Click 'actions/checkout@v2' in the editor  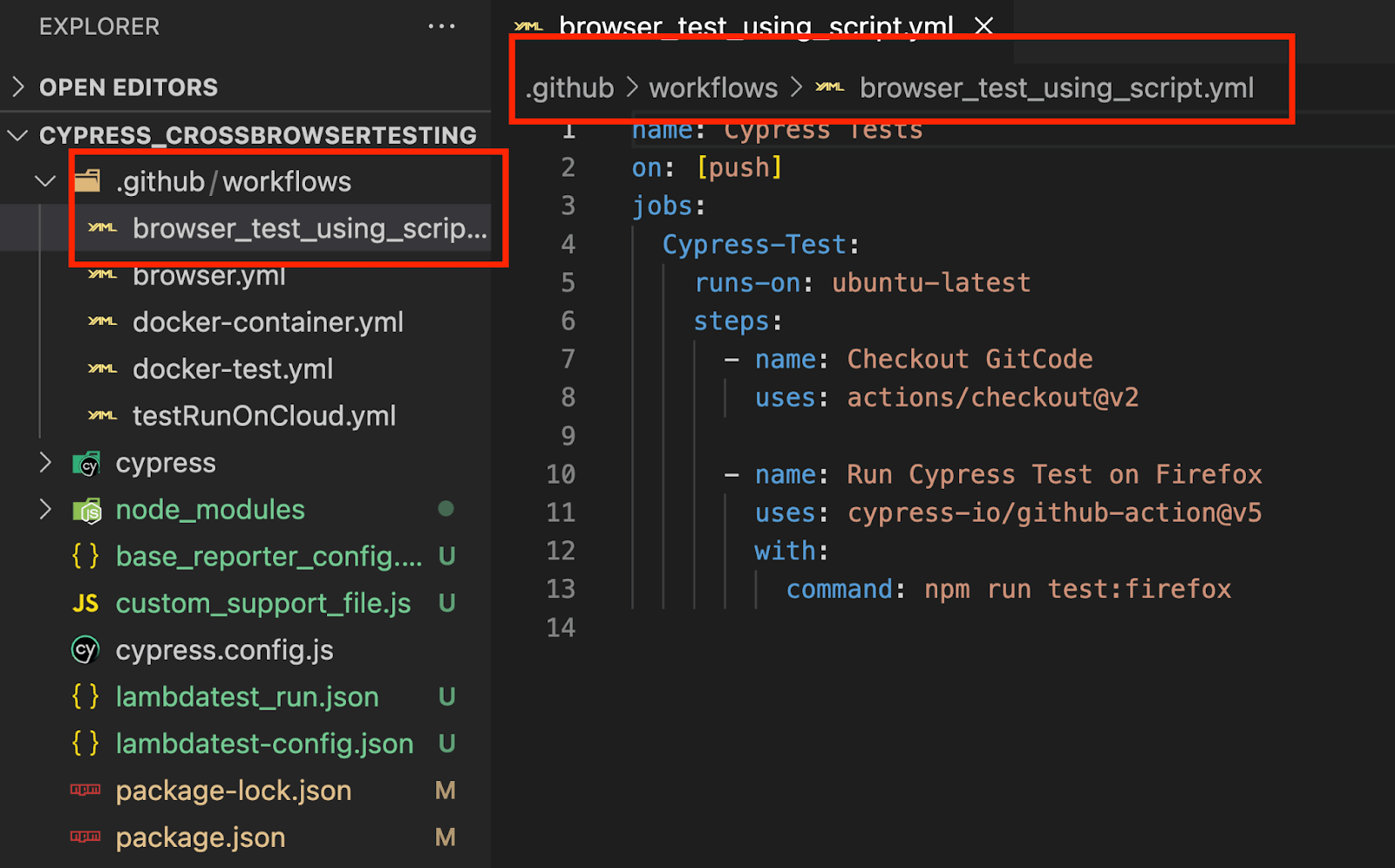coord(993,398)
